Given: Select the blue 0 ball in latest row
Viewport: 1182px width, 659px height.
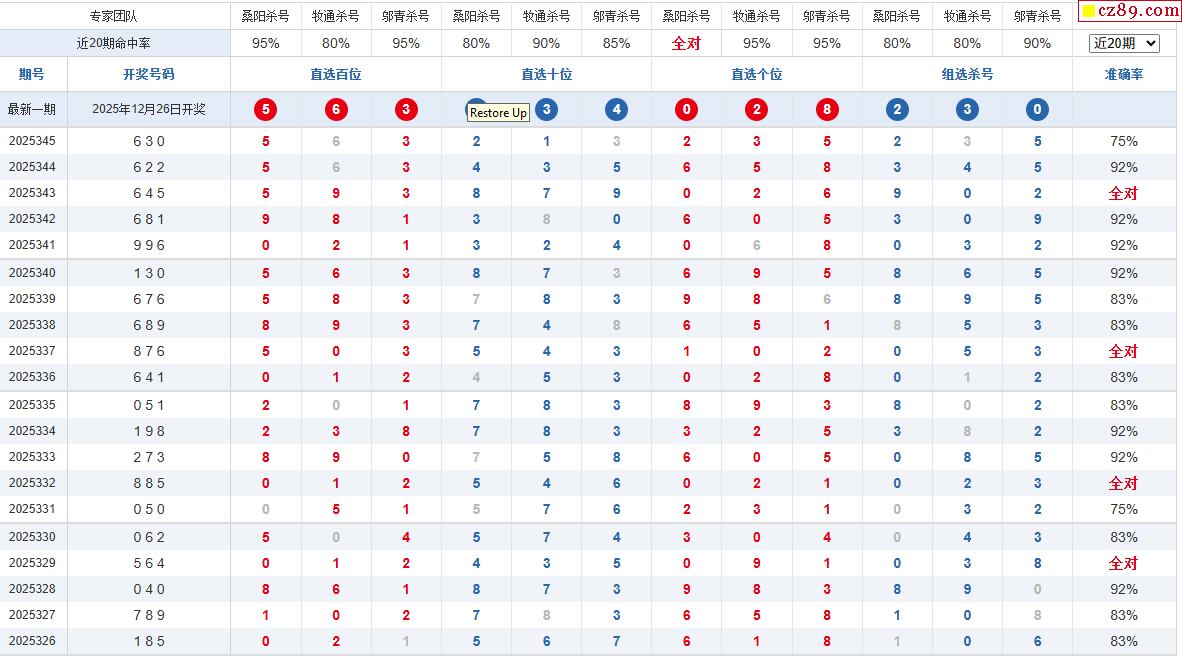Looking at the screenshot, I should (1037, 109).
